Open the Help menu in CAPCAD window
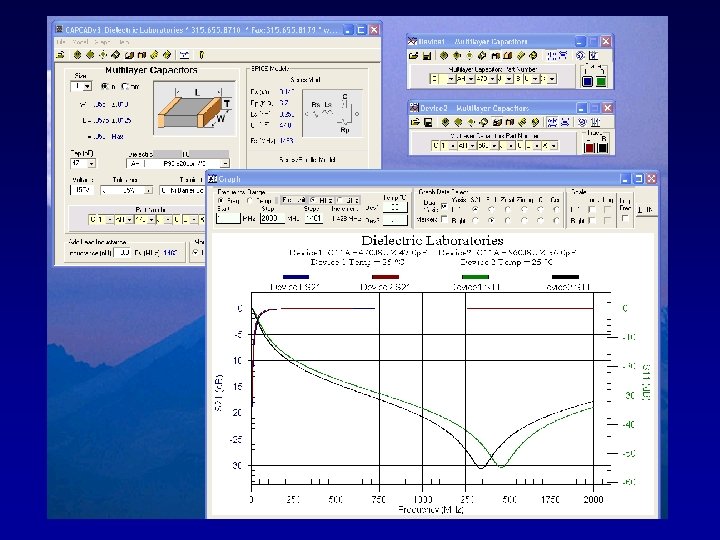This screenshot has height=540, width=720. [125, 42]
